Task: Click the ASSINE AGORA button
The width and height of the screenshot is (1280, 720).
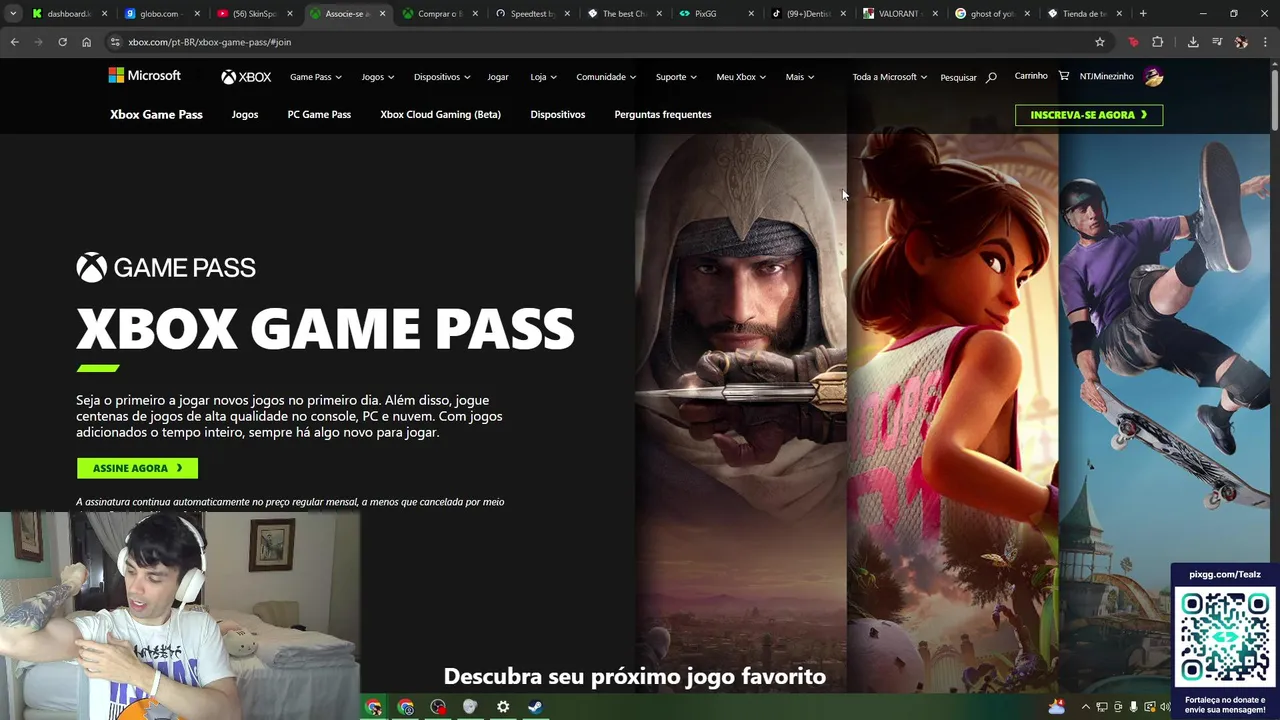Action: [x=137, y=468]
